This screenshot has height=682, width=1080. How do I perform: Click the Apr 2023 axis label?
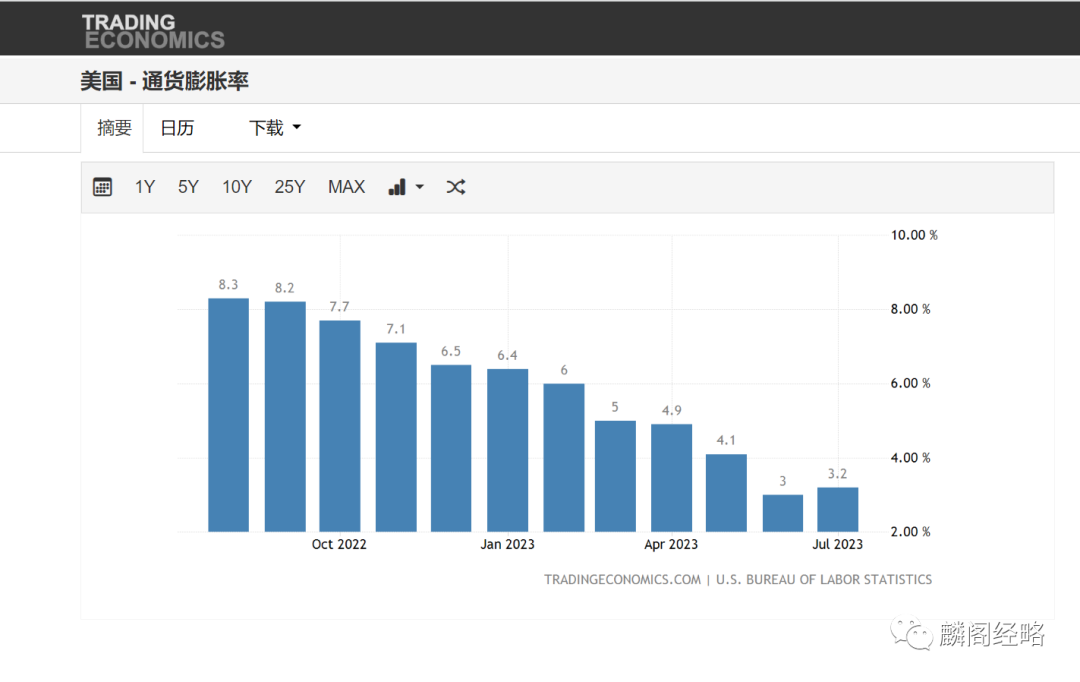671,544
